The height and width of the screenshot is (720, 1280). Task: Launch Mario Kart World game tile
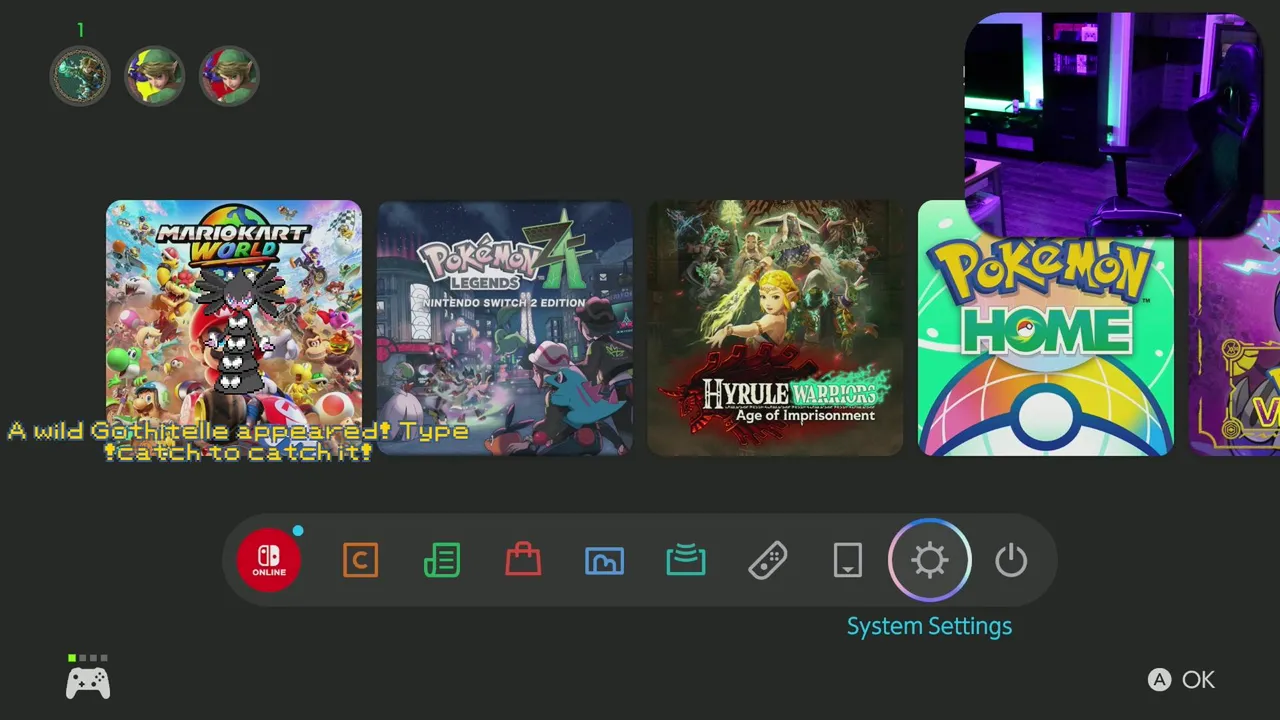tap(234, 328)
